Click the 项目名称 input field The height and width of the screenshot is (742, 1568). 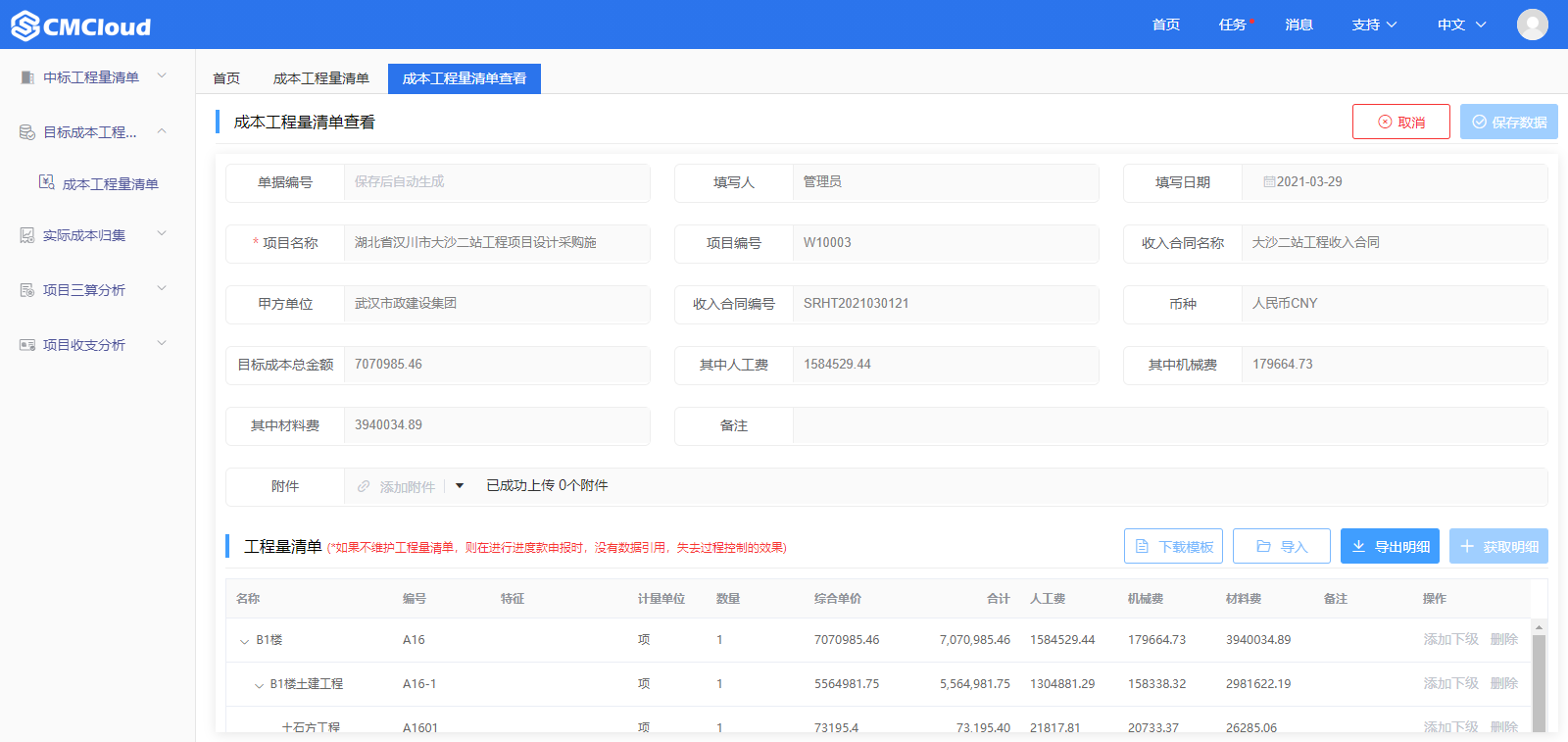click(497, 243)
